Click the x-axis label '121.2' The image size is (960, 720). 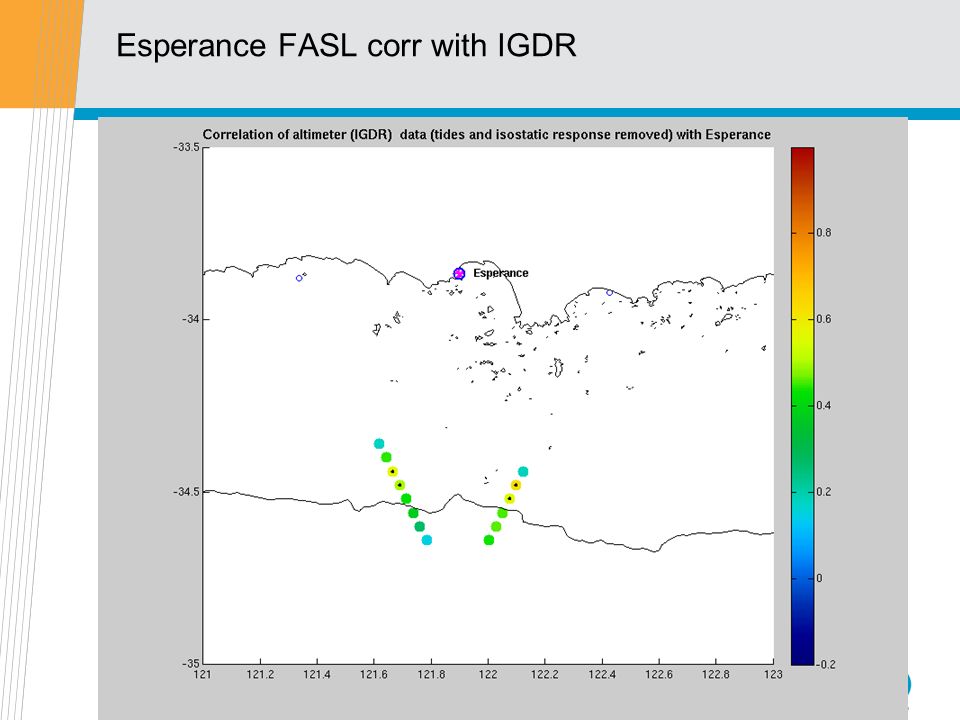[260, 675]
